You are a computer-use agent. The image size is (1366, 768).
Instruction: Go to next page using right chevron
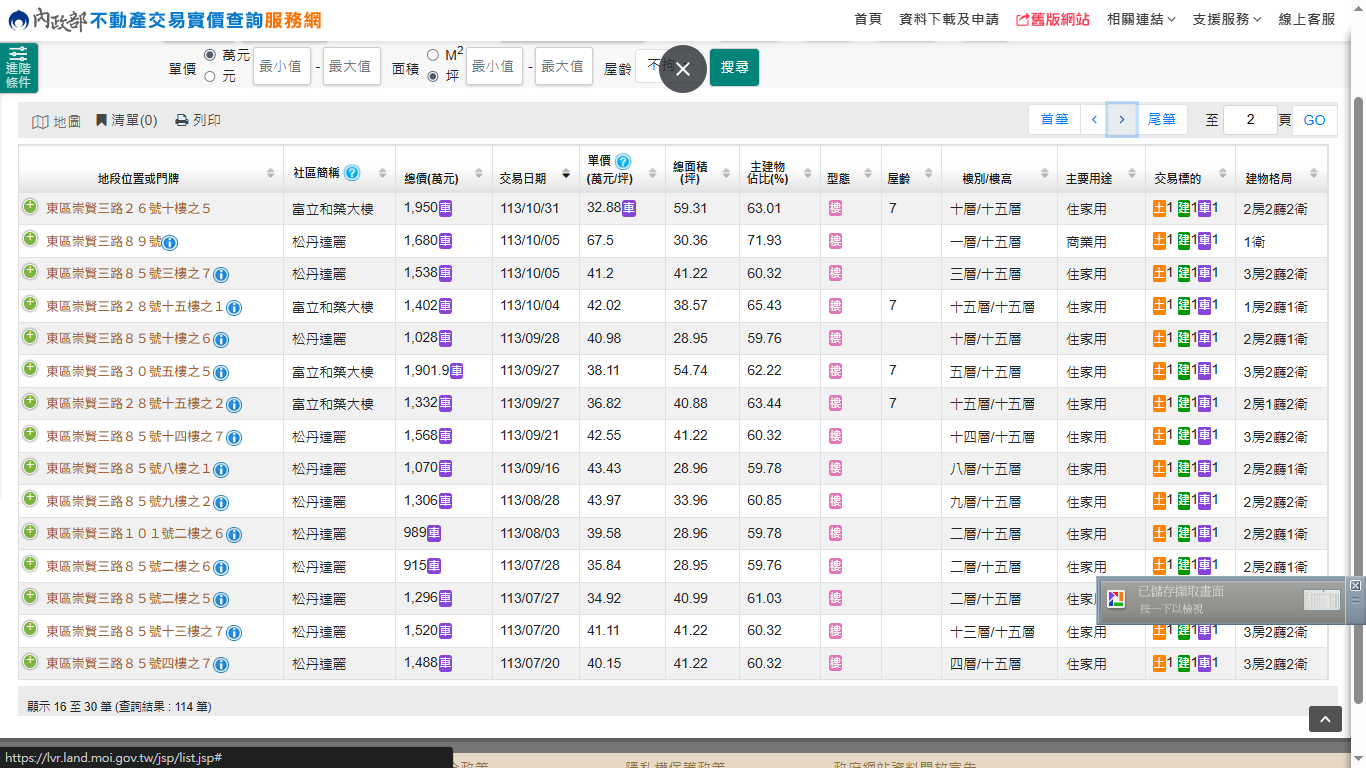pyautogui.click(x=1122, y=120)
